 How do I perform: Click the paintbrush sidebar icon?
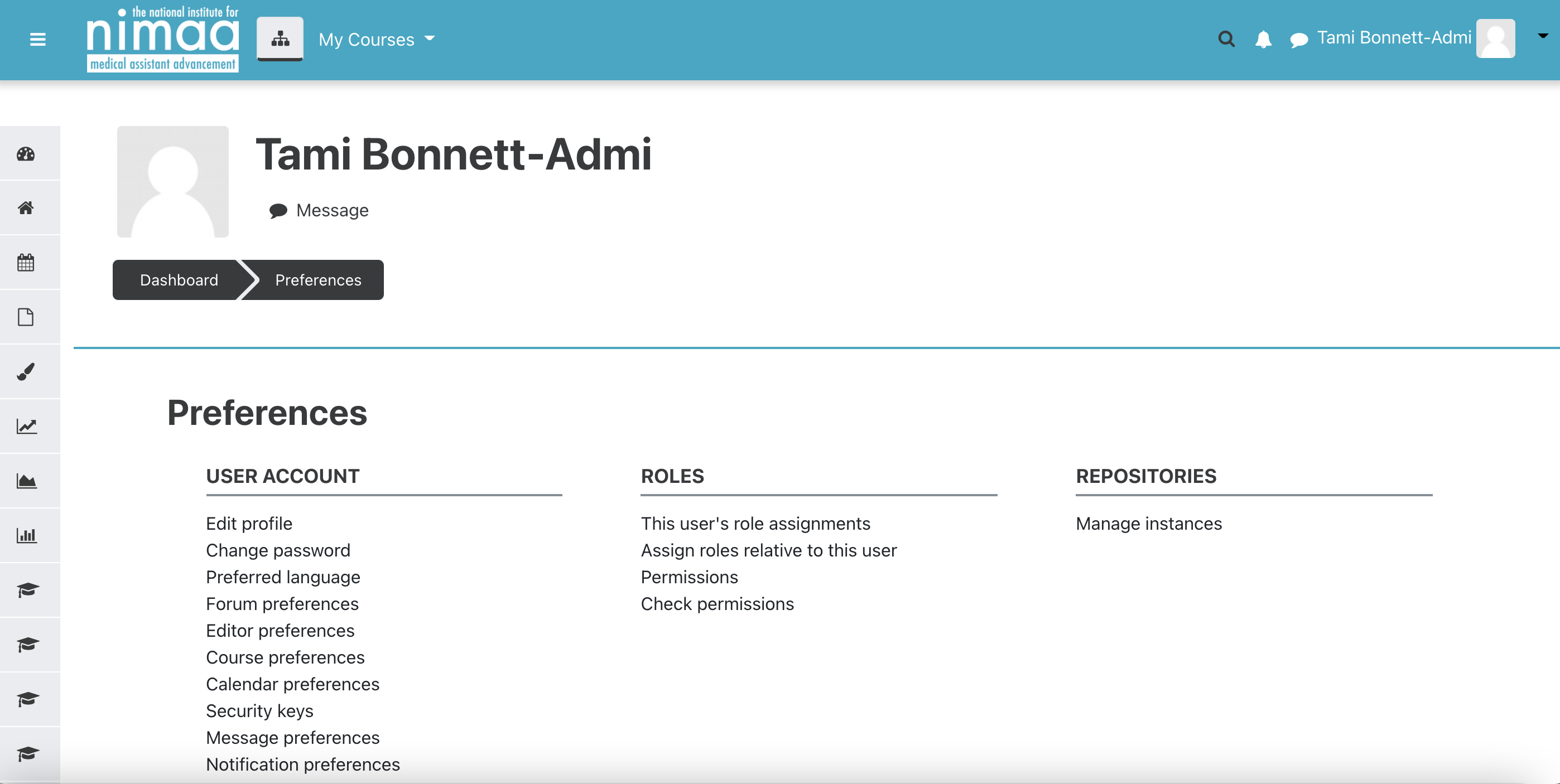[x=26, y=371]
